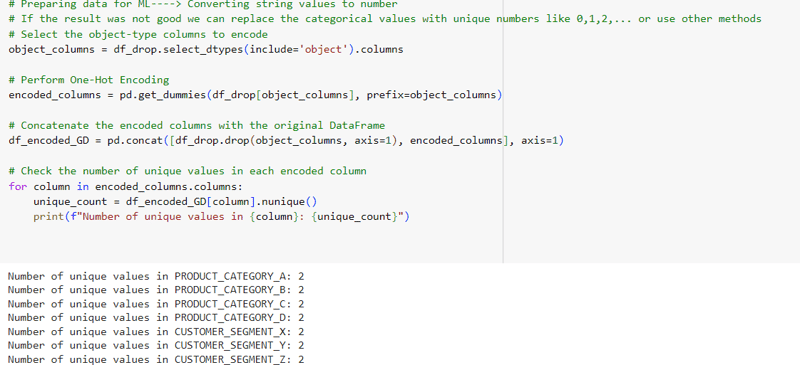Viewport: 800px width, 365px height.
Task: Click the 'Preparing data for ML' comment line
Action: [x=203, y=5]
